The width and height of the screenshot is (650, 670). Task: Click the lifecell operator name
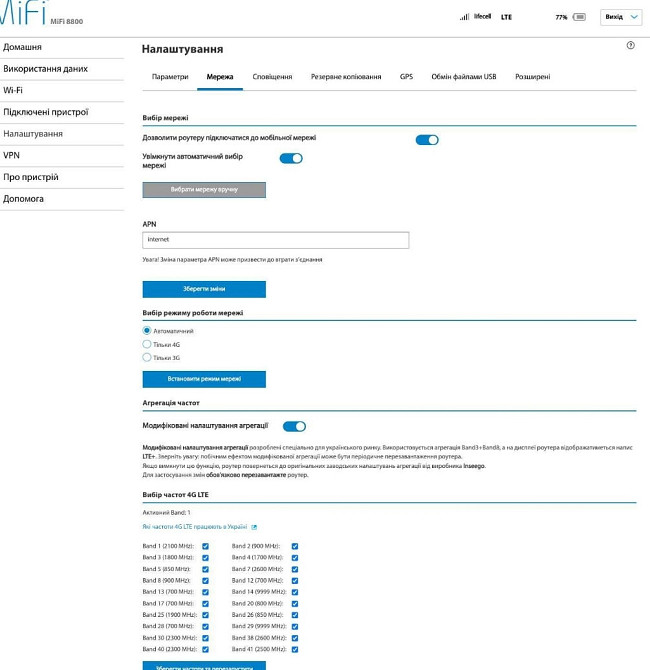coord(482,17)
